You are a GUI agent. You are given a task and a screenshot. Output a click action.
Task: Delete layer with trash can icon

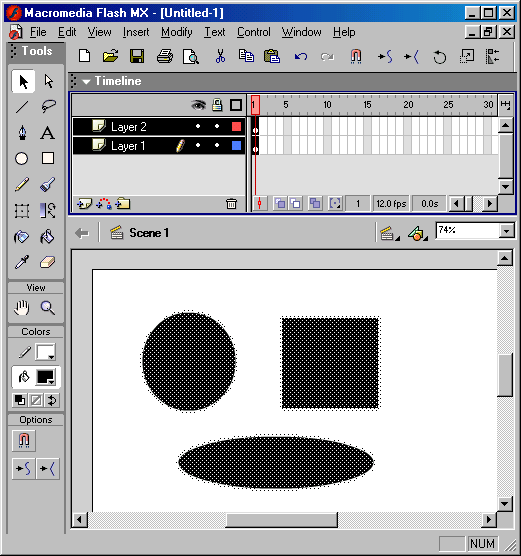click(x=231, y=204)
